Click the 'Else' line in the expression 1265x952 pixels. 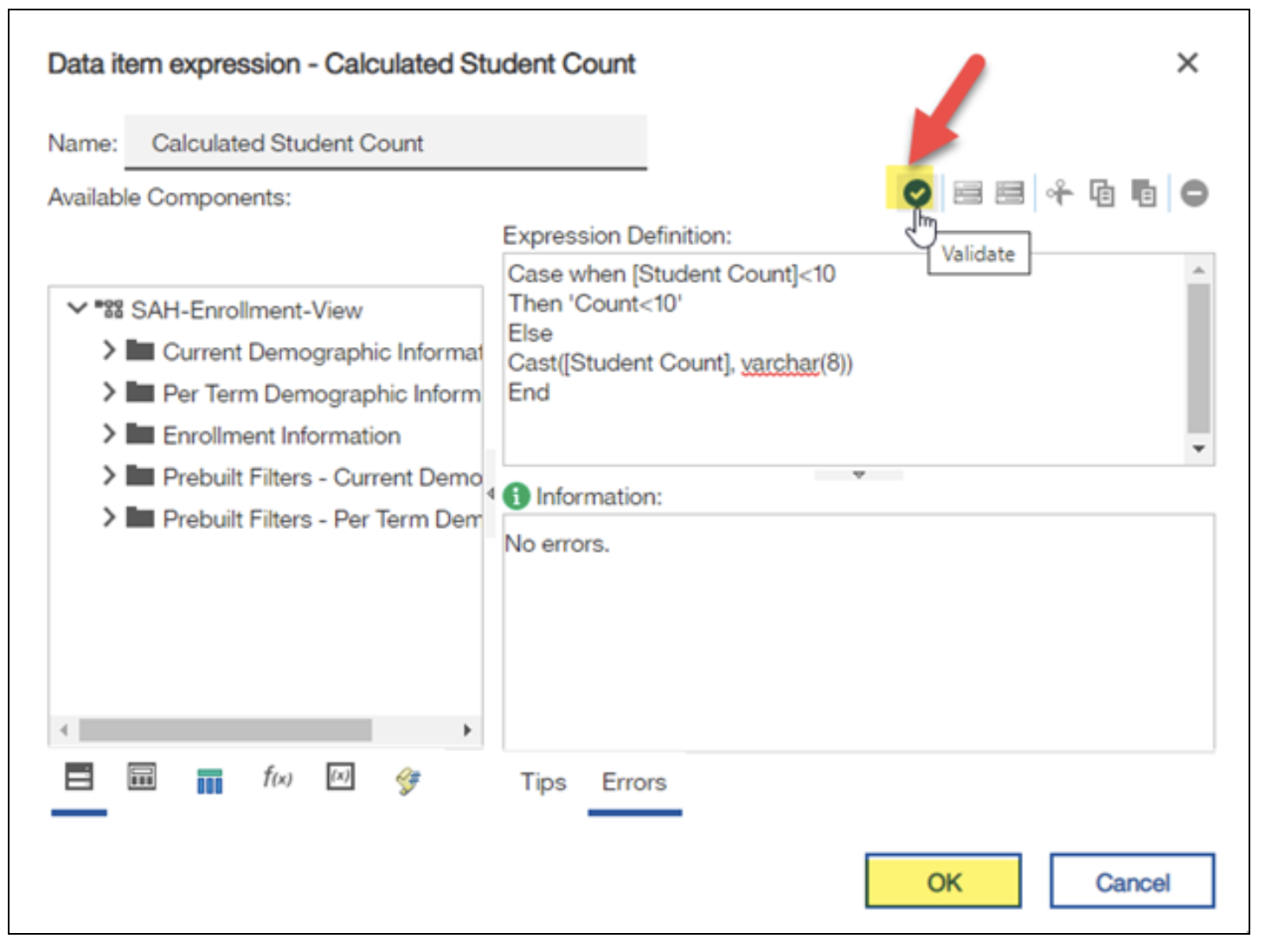[530, 332]
